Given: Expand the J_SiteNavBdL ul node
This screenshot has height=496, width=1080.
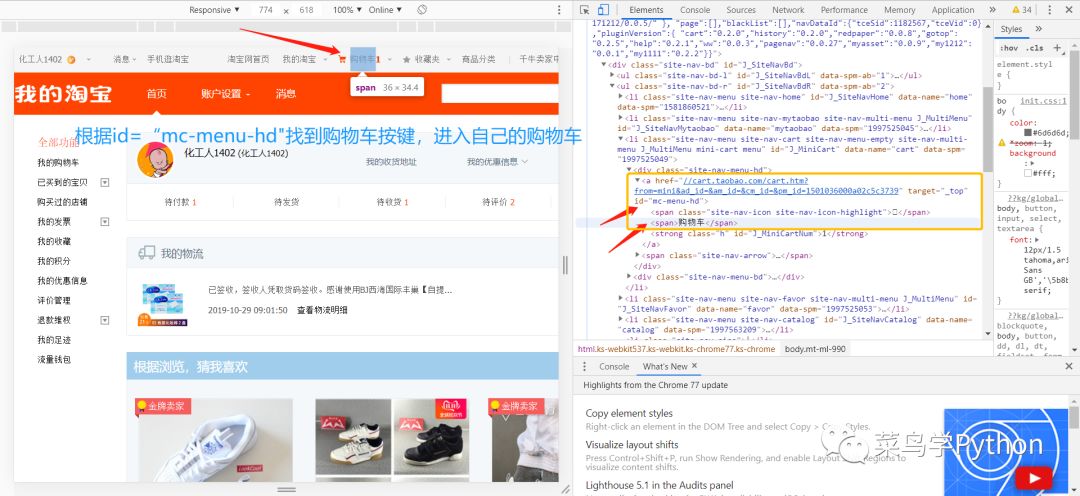Looking at the screenshot, I should coord(613,75).
